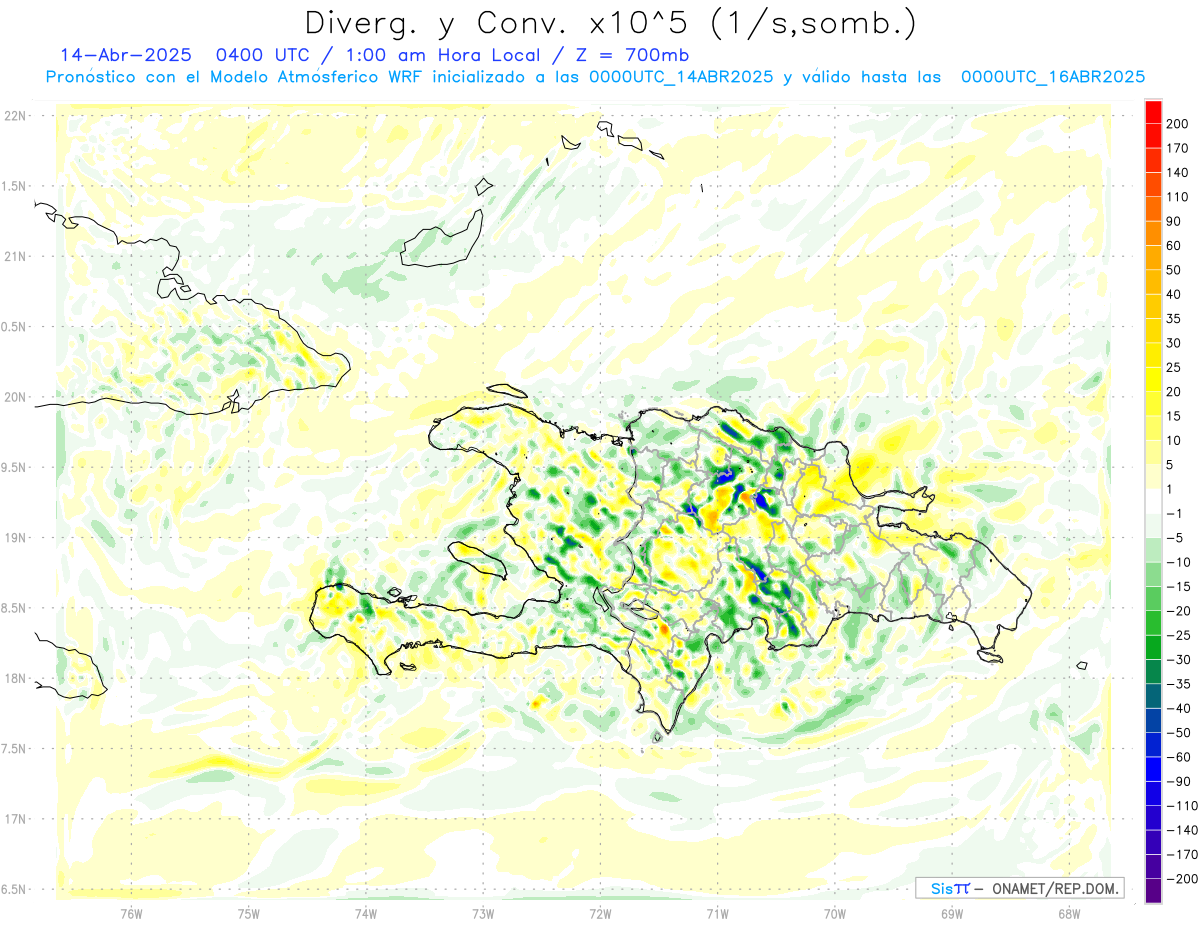Image resolution: width=1200 pixels, height=927 pixels.
Task: Click the legend value "-90"
Action: point(1179,781)
